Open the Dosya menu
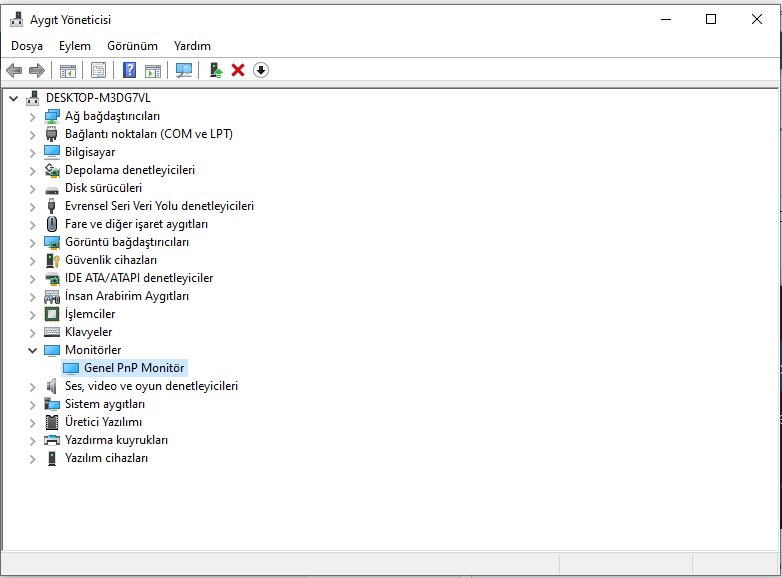The image size is (782, 578). (27, 46)
